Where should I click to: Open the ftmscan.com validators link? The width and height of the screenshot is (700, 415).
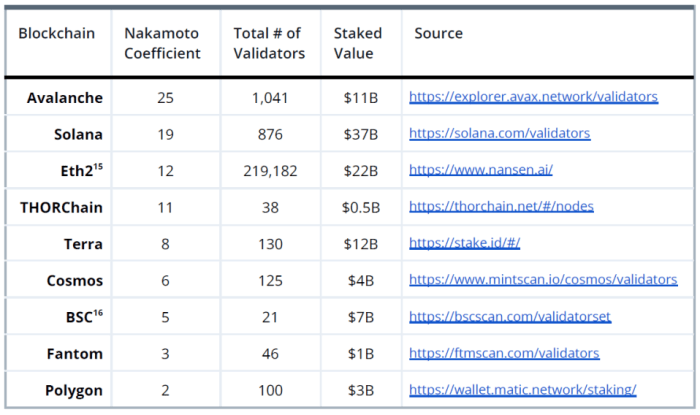coord(504,353)
